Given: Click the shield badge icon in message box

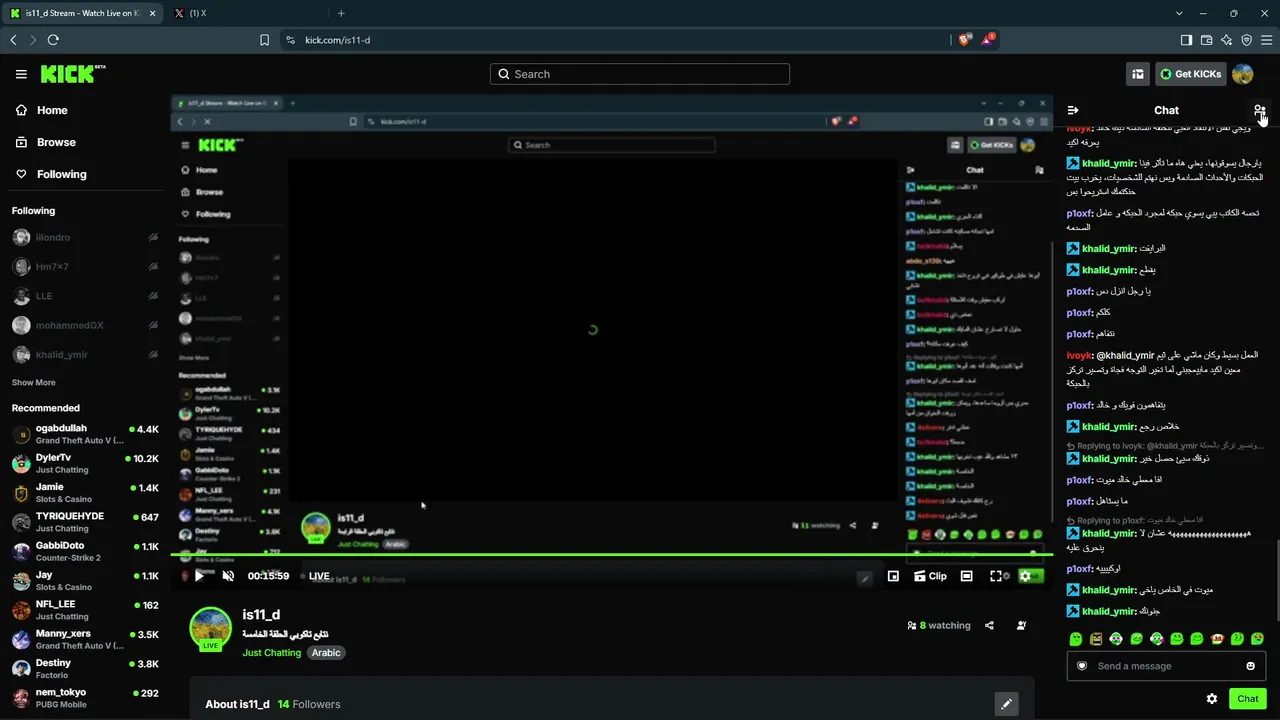Looking at the screenshot, I should [1082, 666].
